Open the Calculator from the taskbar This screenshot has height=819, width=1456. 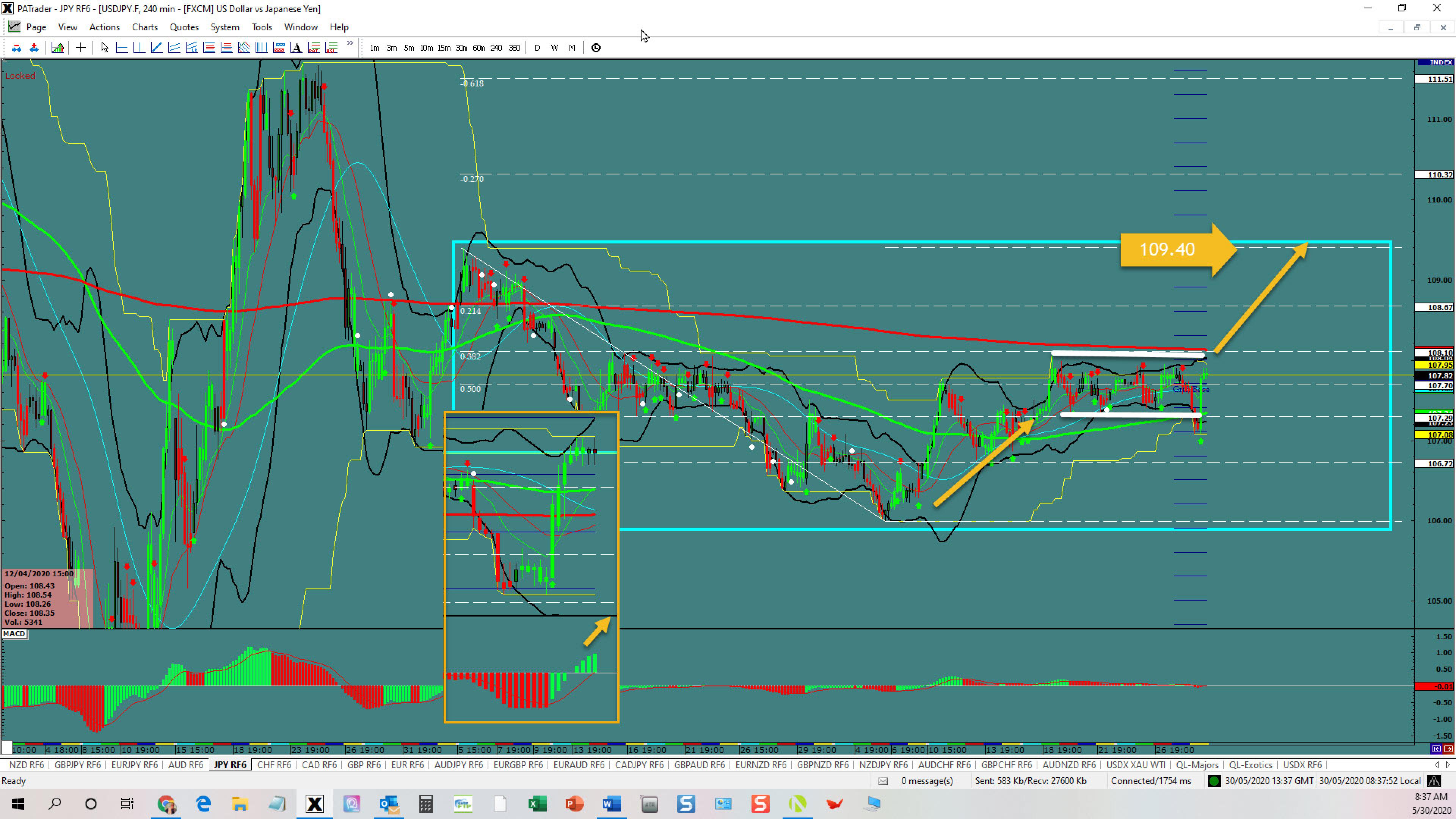tap(425, 804)
